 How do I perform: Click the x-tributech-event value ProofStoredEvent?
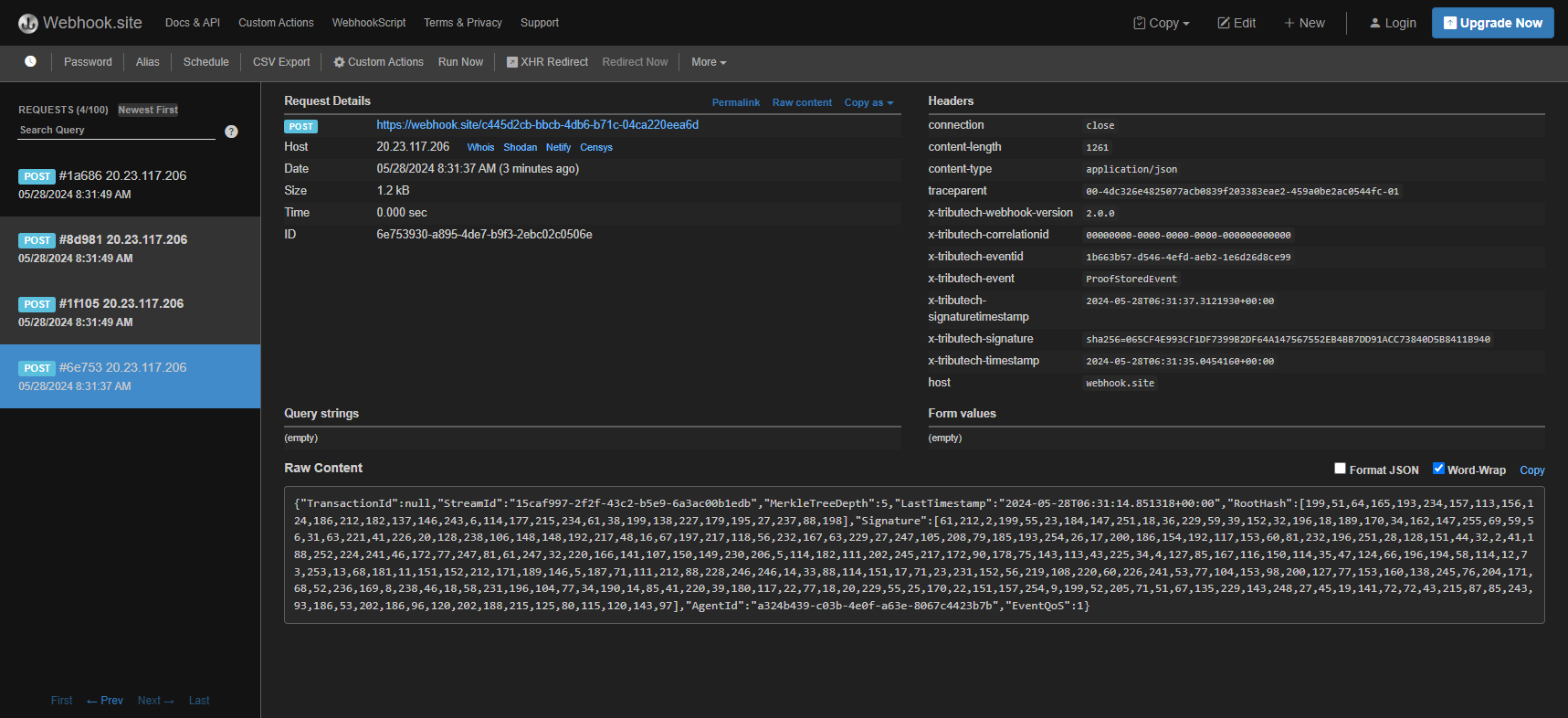pyautogui.click(x=1131, y=279)
